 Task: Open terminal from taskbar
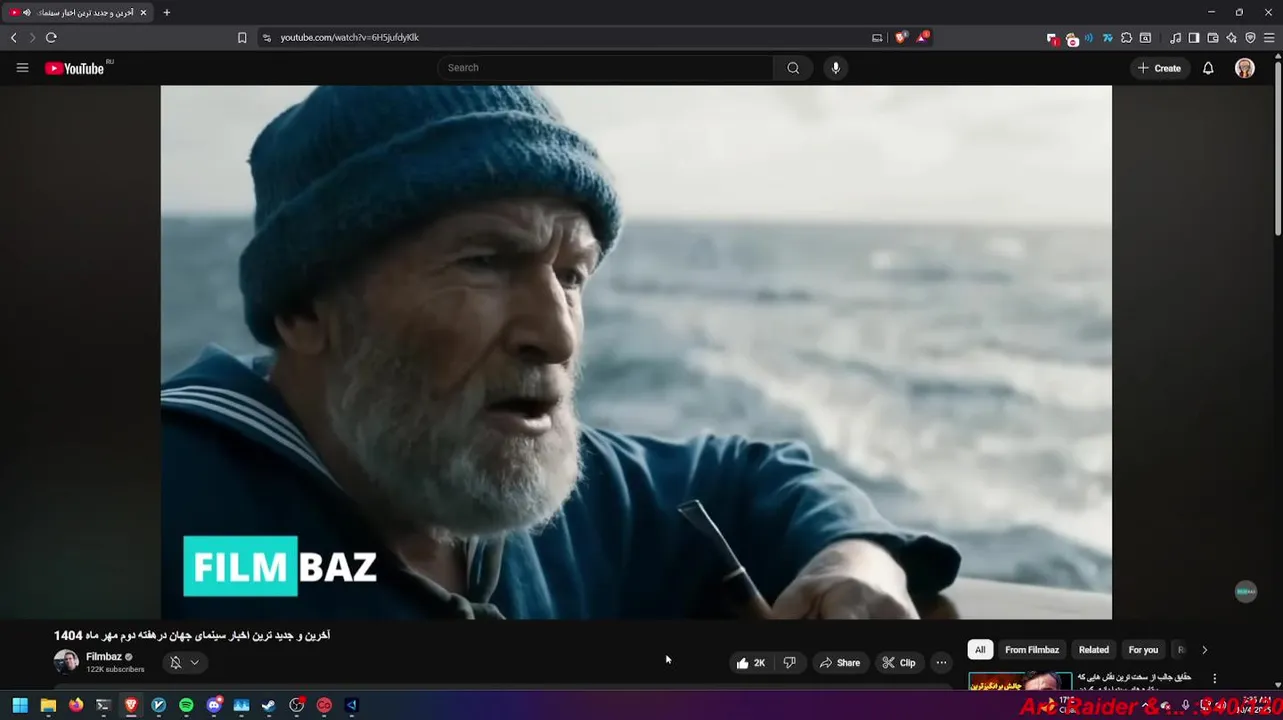click(103, 705)
